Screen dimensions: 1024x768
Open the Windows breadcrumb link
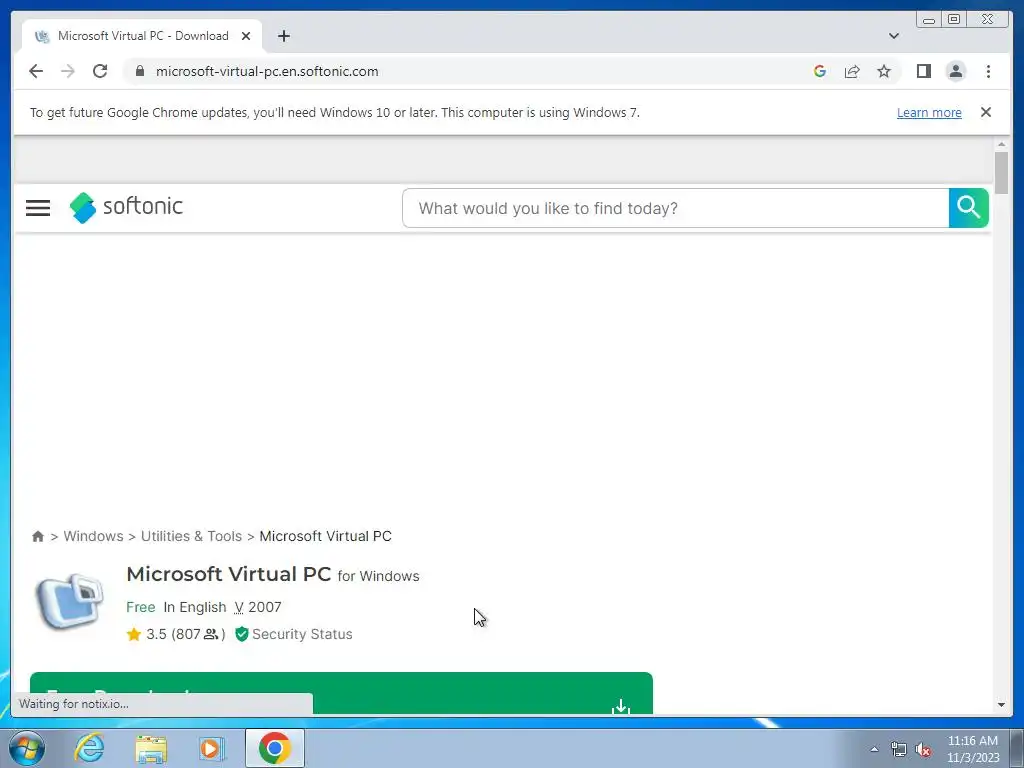pyautogui.click(x=93, y=536)
